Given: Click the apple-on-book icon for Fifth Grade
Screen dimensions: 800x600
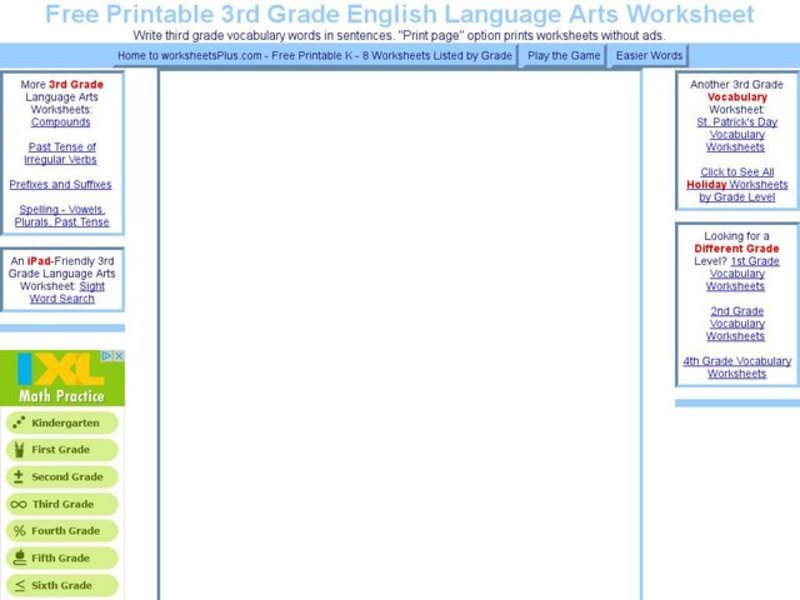Looking at the screenshot, I should pos(19,558).
